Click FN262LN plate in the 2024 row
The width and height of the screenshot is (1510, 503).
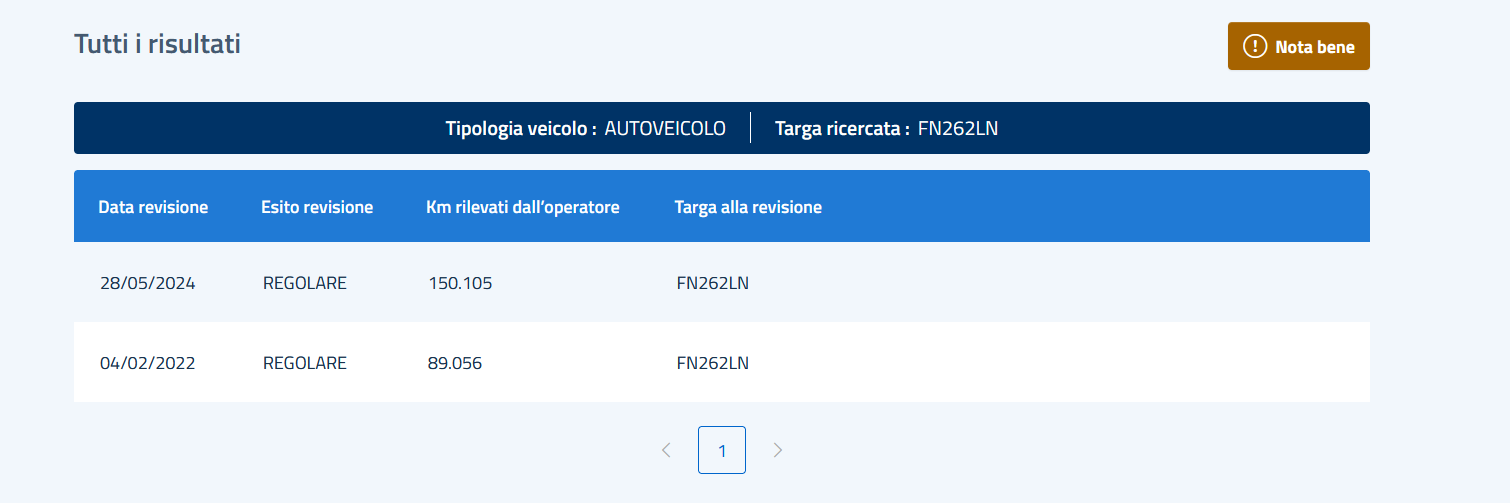(x=713, y=283)
